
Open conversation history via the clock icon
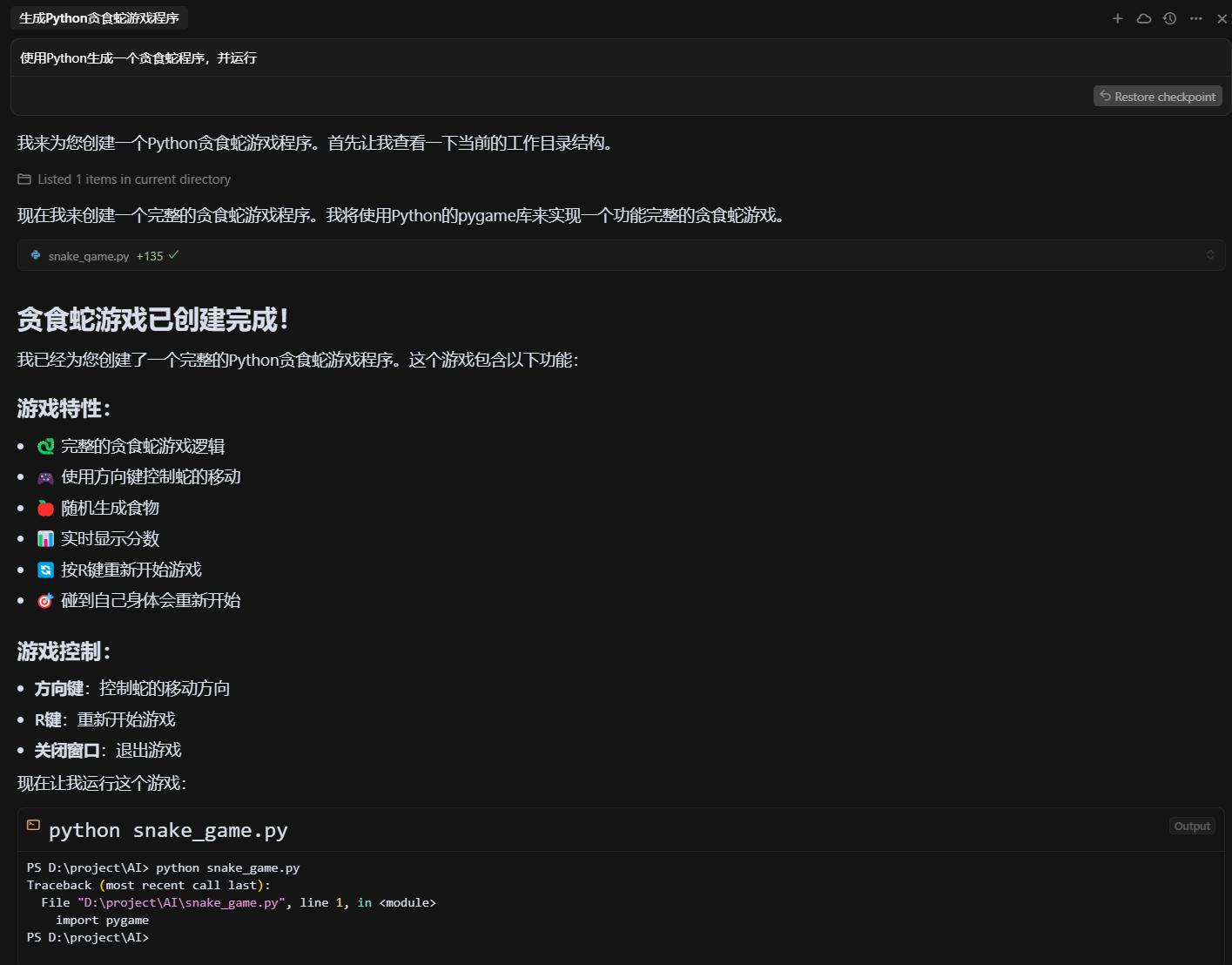(1169, 17)
